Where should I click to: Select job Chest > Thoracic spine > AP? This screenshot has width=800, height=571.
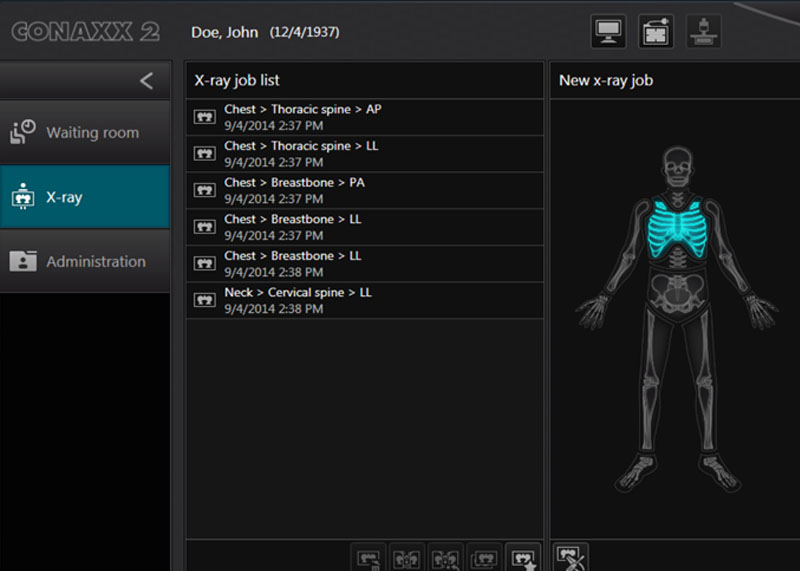click(x=365, y=117)
